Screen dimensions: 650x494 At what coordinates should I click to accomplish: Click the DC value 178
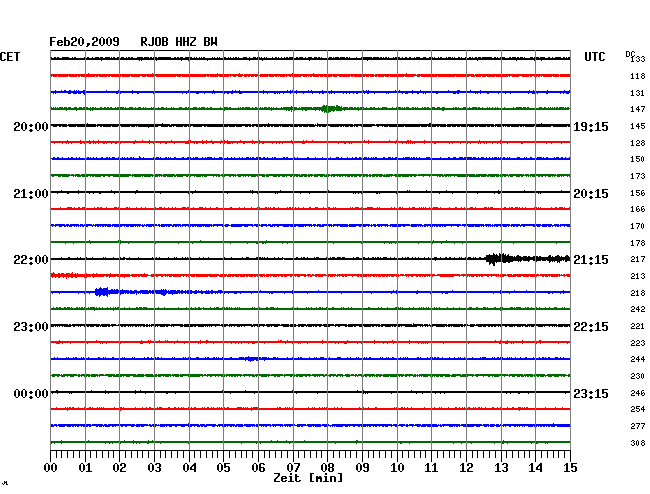[638, 243]
